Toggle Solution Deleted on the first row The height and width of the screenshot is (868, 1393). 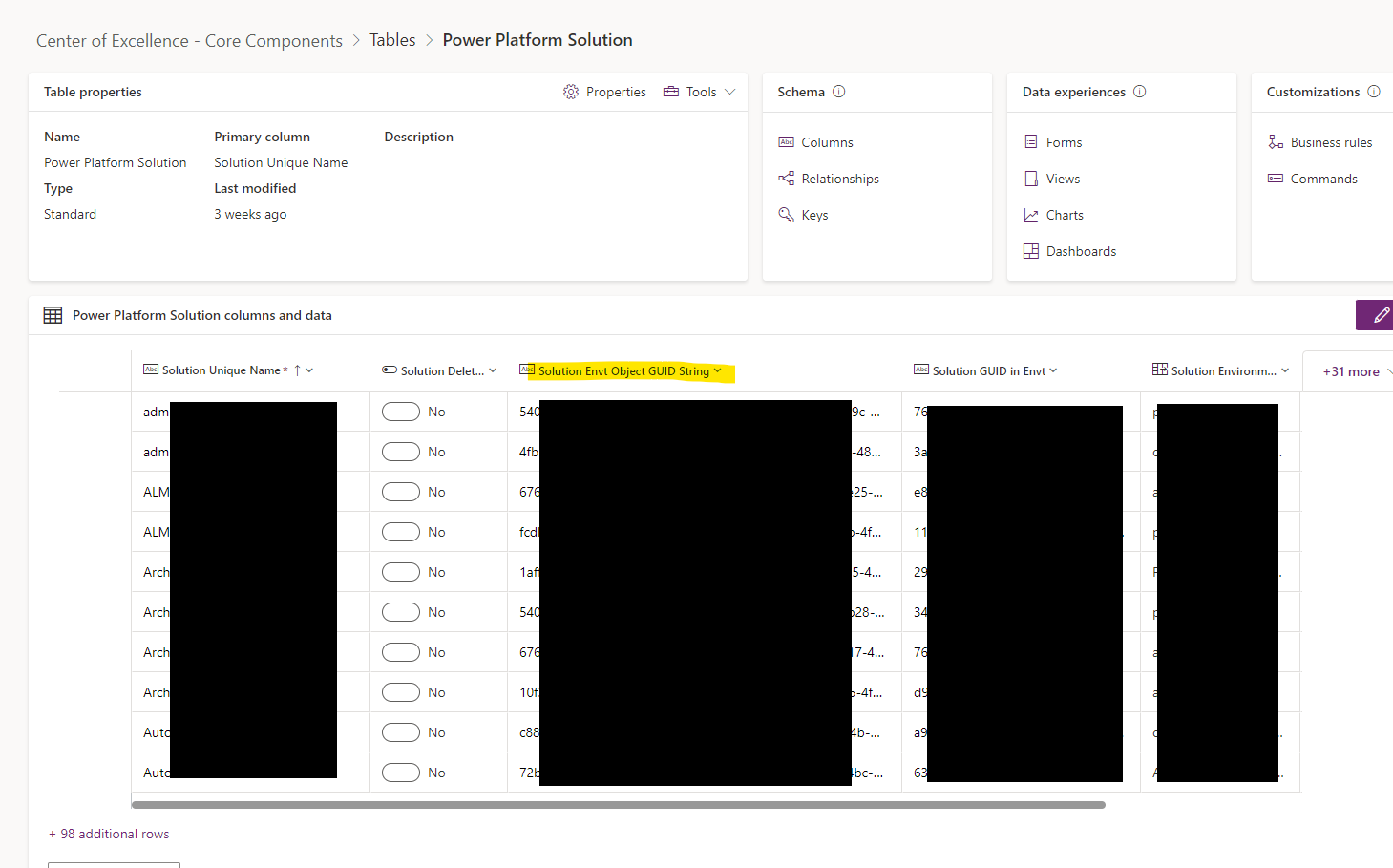(401, 411)
